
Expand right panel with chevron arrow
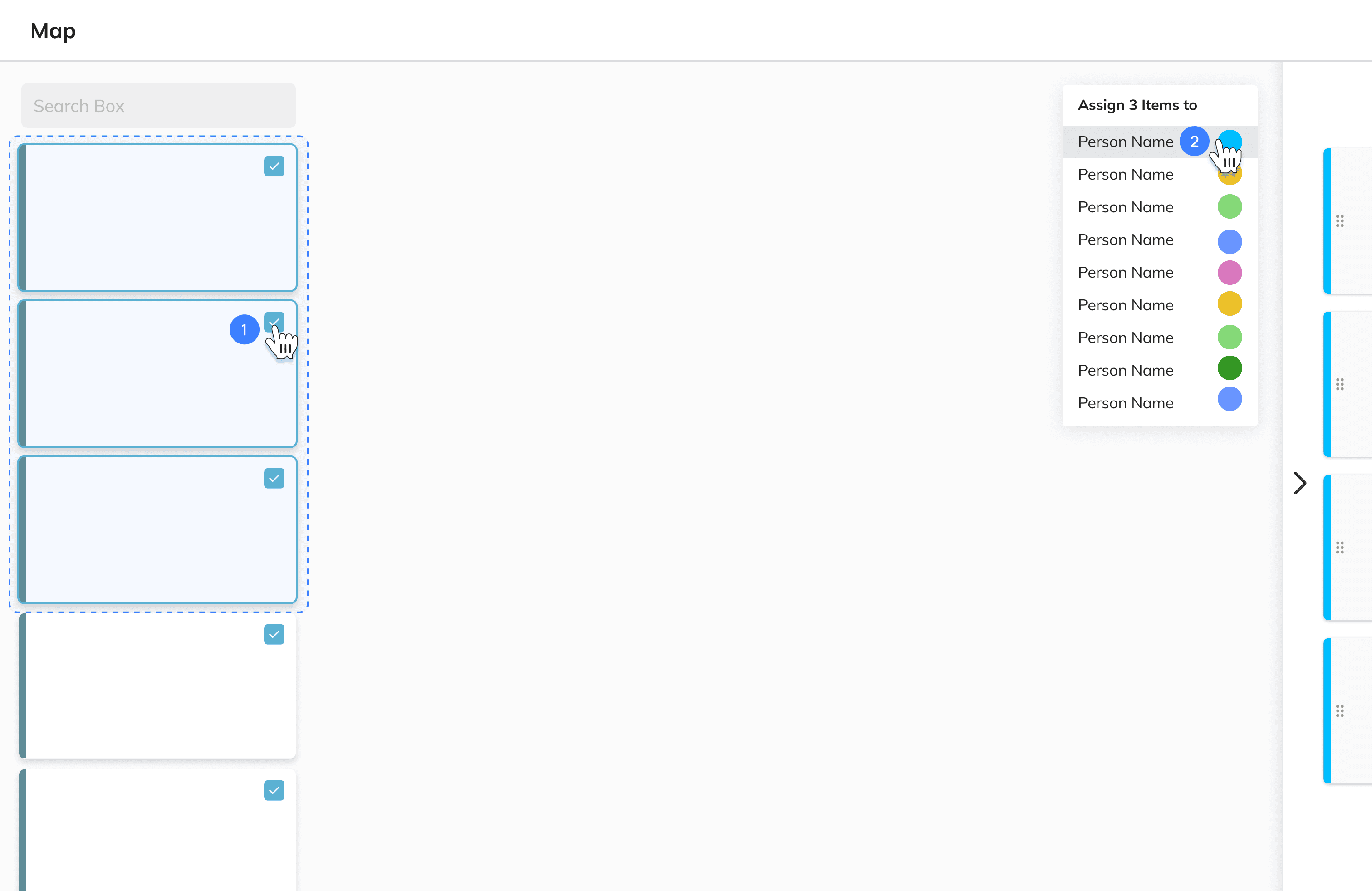(x=1299, y=483)
